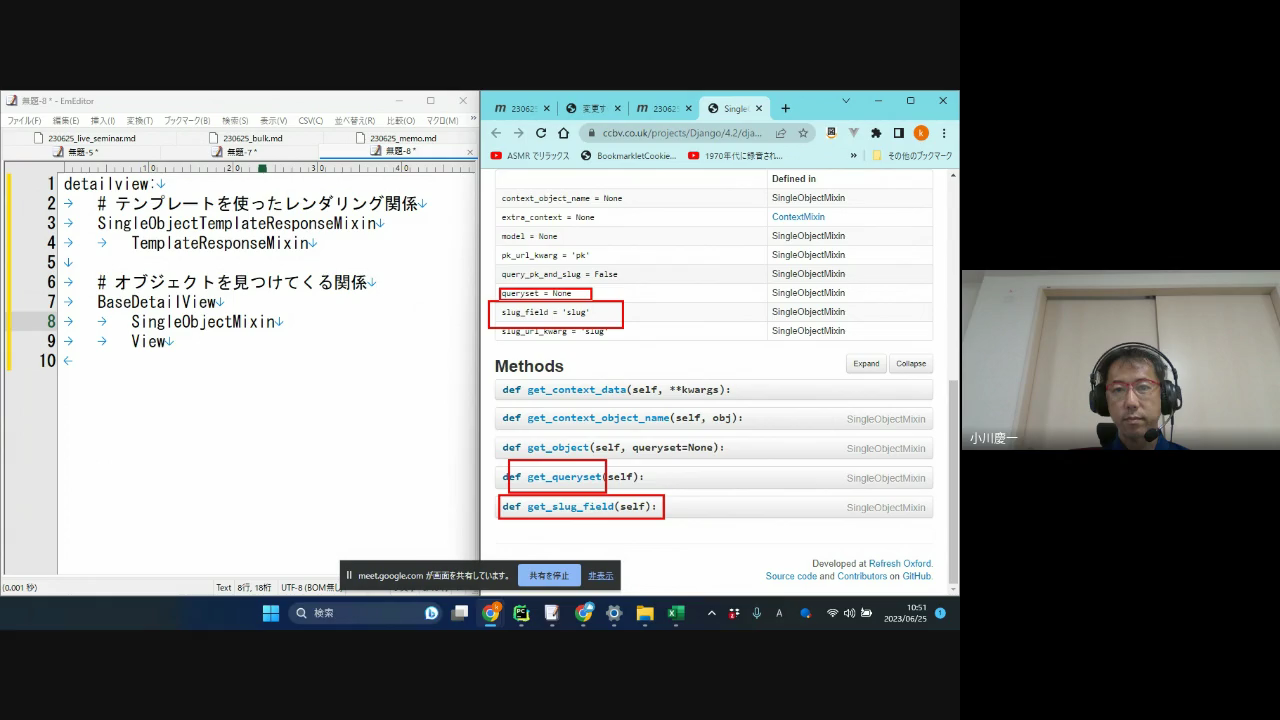Open Excel from the taskbar

coord(676,613)
